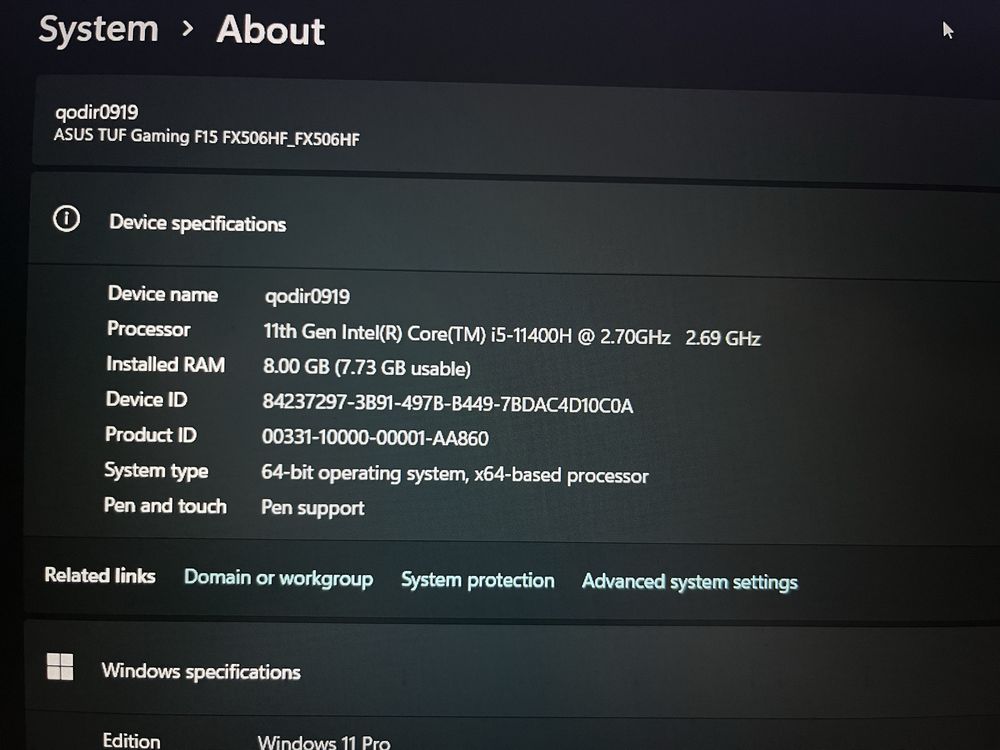Select 8.00 GB installed RAM value

(x=366, y=367)
